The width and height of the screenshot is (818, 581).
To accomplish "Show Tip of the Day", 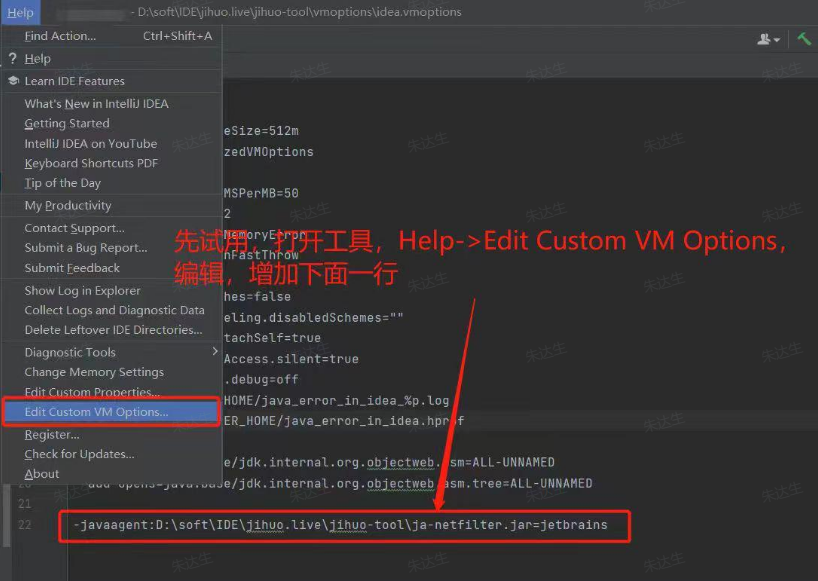I will (x=112, y=183).
